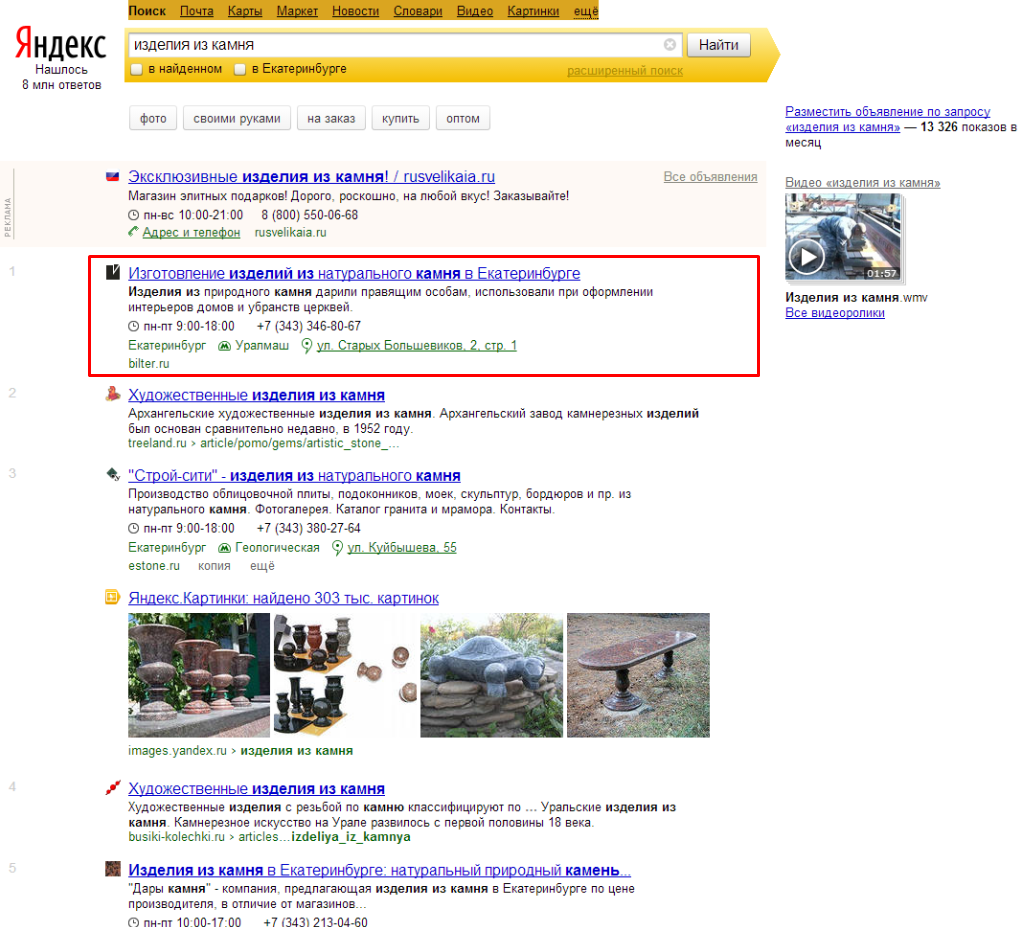Open 'Разместить объявление по запросу' link
This screenshot has height=927, width=1035.
coord(888,119)
